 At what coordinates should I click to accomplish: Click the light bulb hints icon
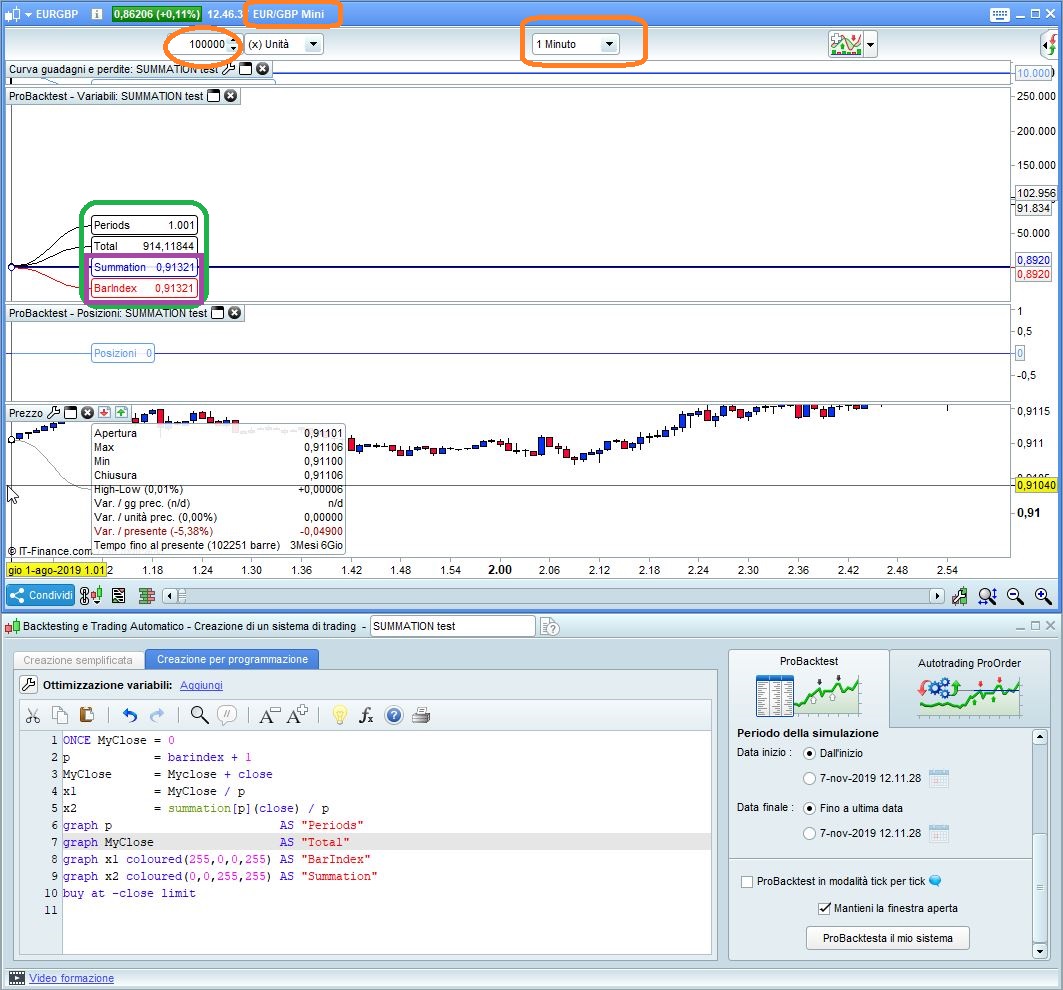[340, 715]
